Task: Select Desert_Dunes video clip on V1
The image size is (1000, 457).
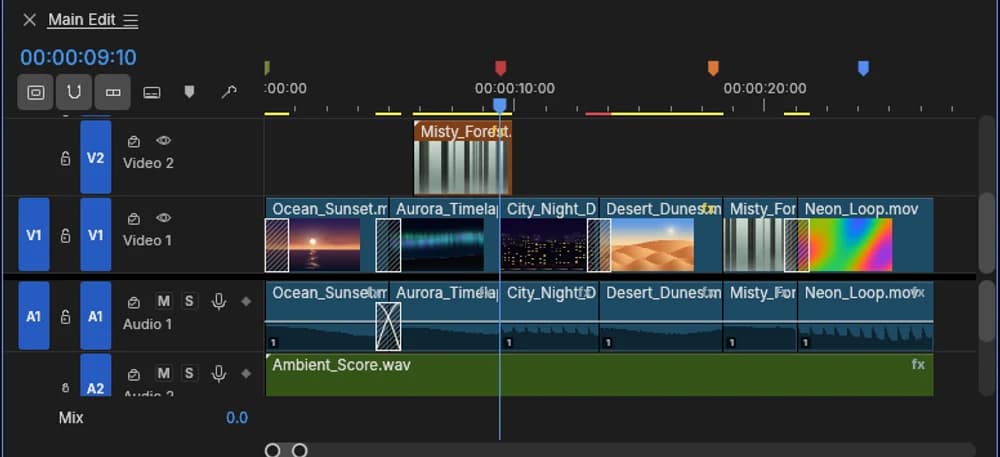Action: click(661, 235)
